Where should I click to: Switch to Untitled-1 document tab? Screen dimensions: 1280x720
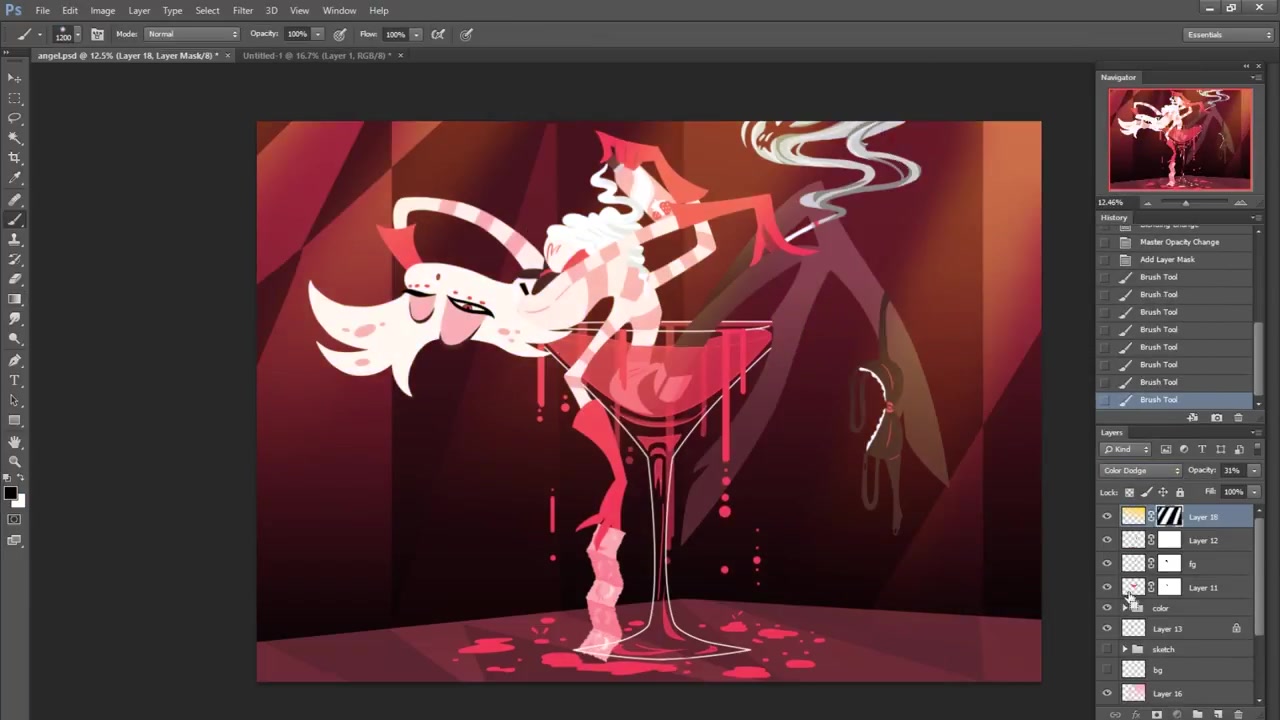click(316, 55)
